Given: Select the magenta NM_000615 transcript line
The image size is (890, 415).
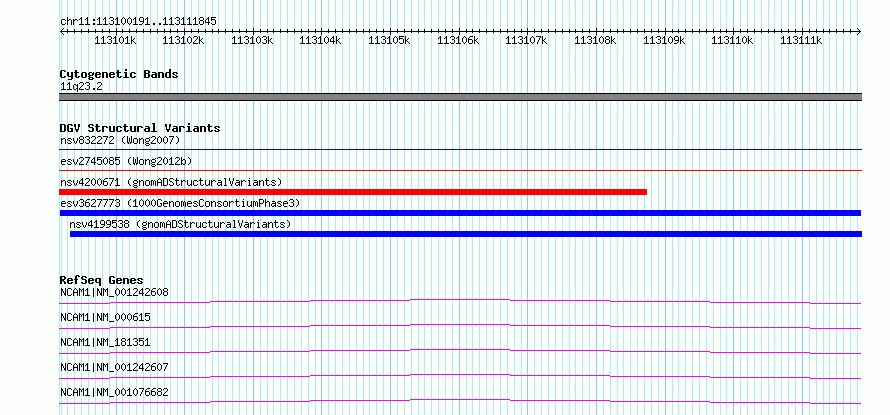Looking at the screenshot, I should pyautogui.click(x=460, y=326).
